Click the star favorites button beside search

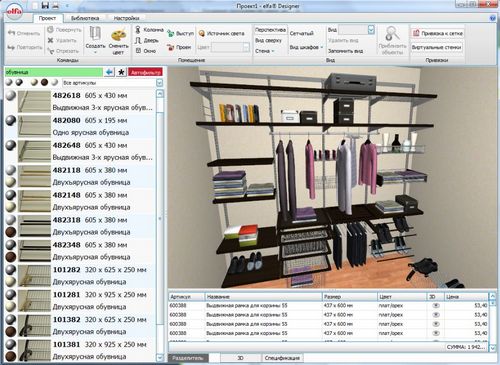click(x=121, y=72)
